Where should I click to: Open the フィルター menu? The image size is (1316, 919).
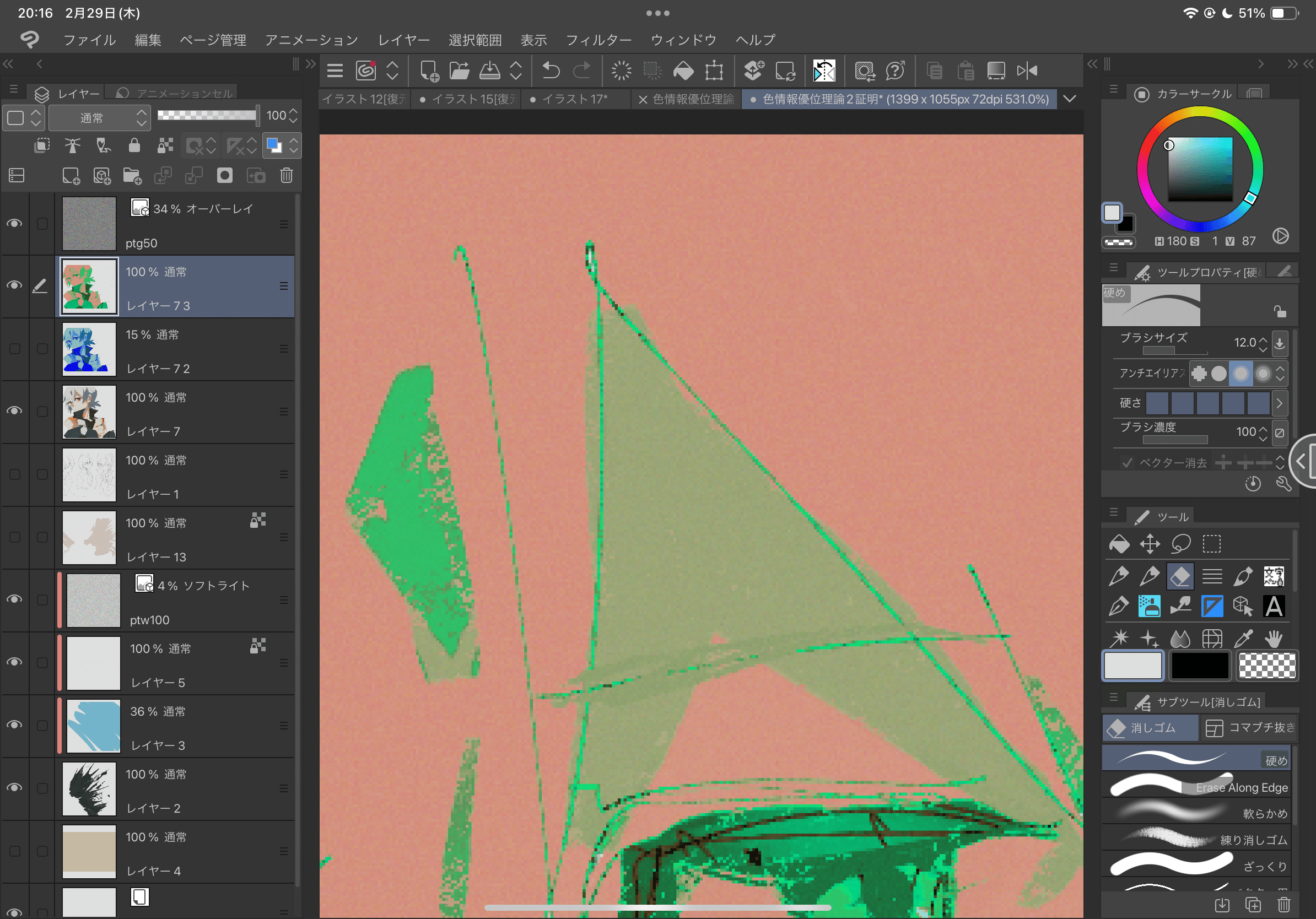pyautogui.click(x=598, y=40)
